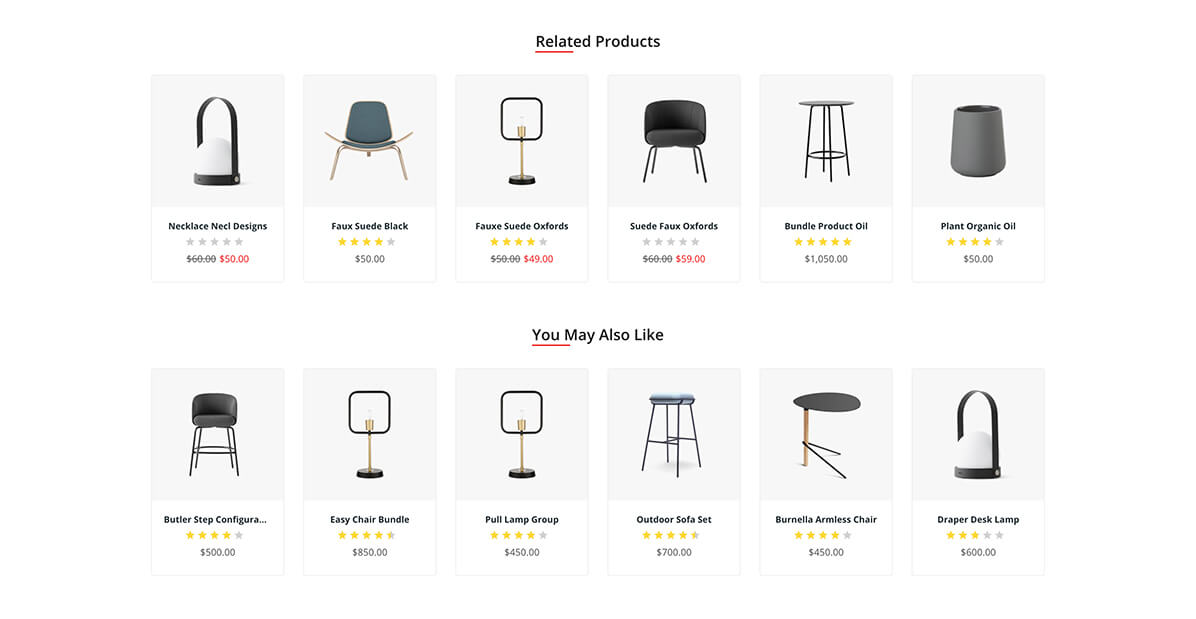Click the Faux Suede Black product name
The image size is (1196, 619).
(x=369, y=226)
